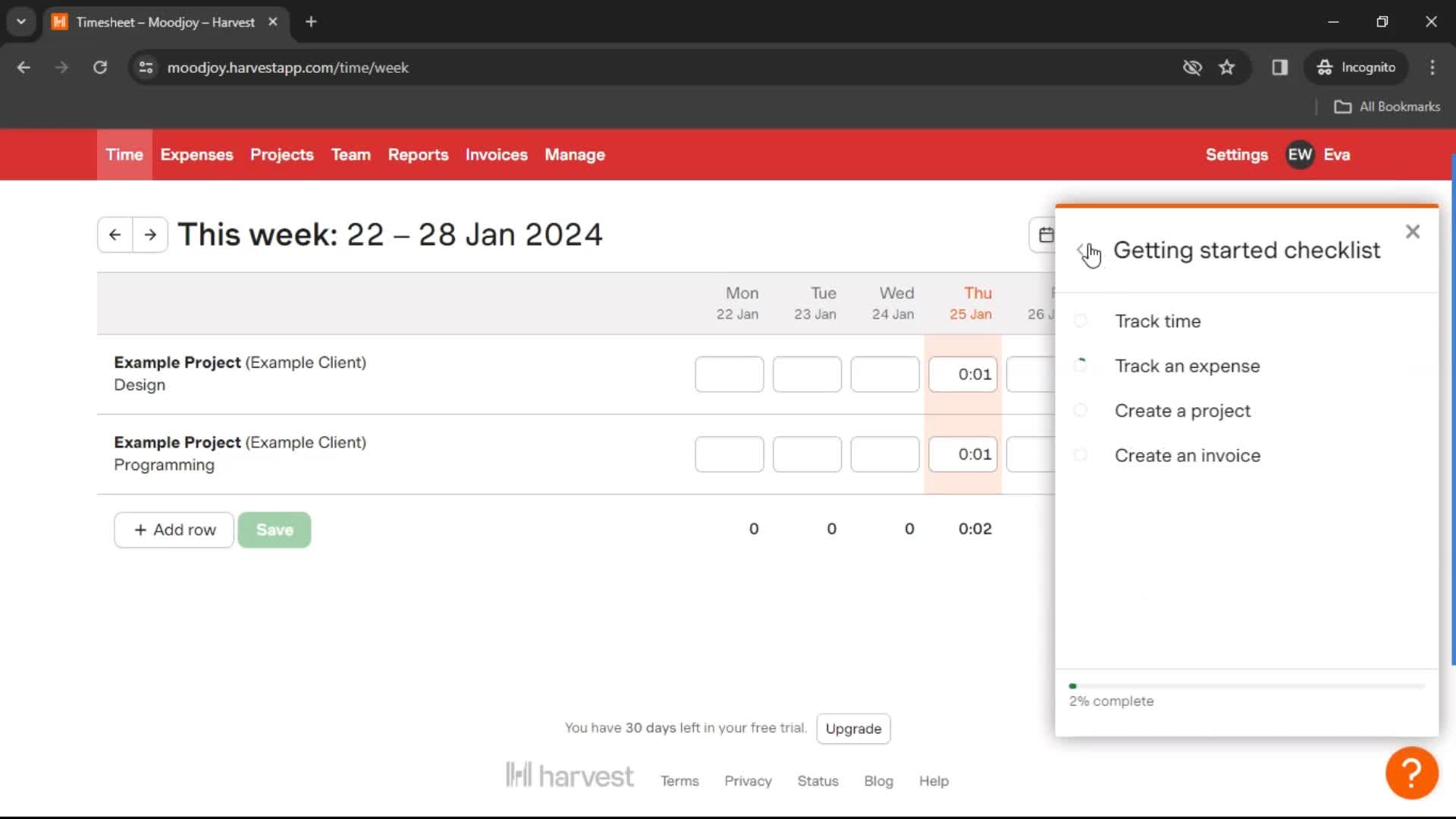Image resolution: width=1456 pixels, height=819 pixels.
Task: Toggle the Track an expense checklist circle
Action: [x=1081, y=366]
